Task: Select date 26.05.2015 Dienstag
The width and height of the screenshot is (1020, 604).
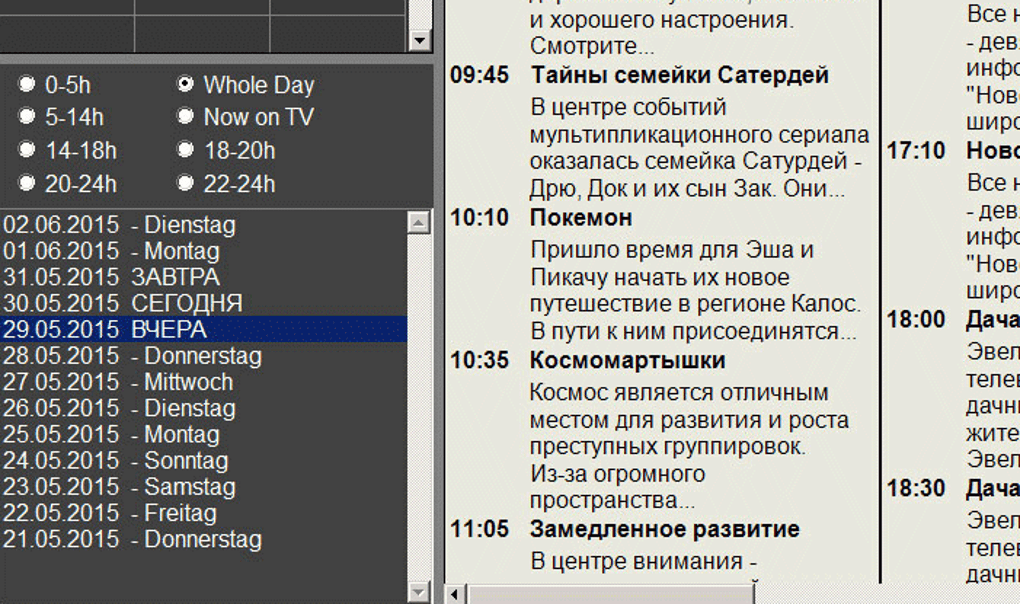Action: [204, 408]
